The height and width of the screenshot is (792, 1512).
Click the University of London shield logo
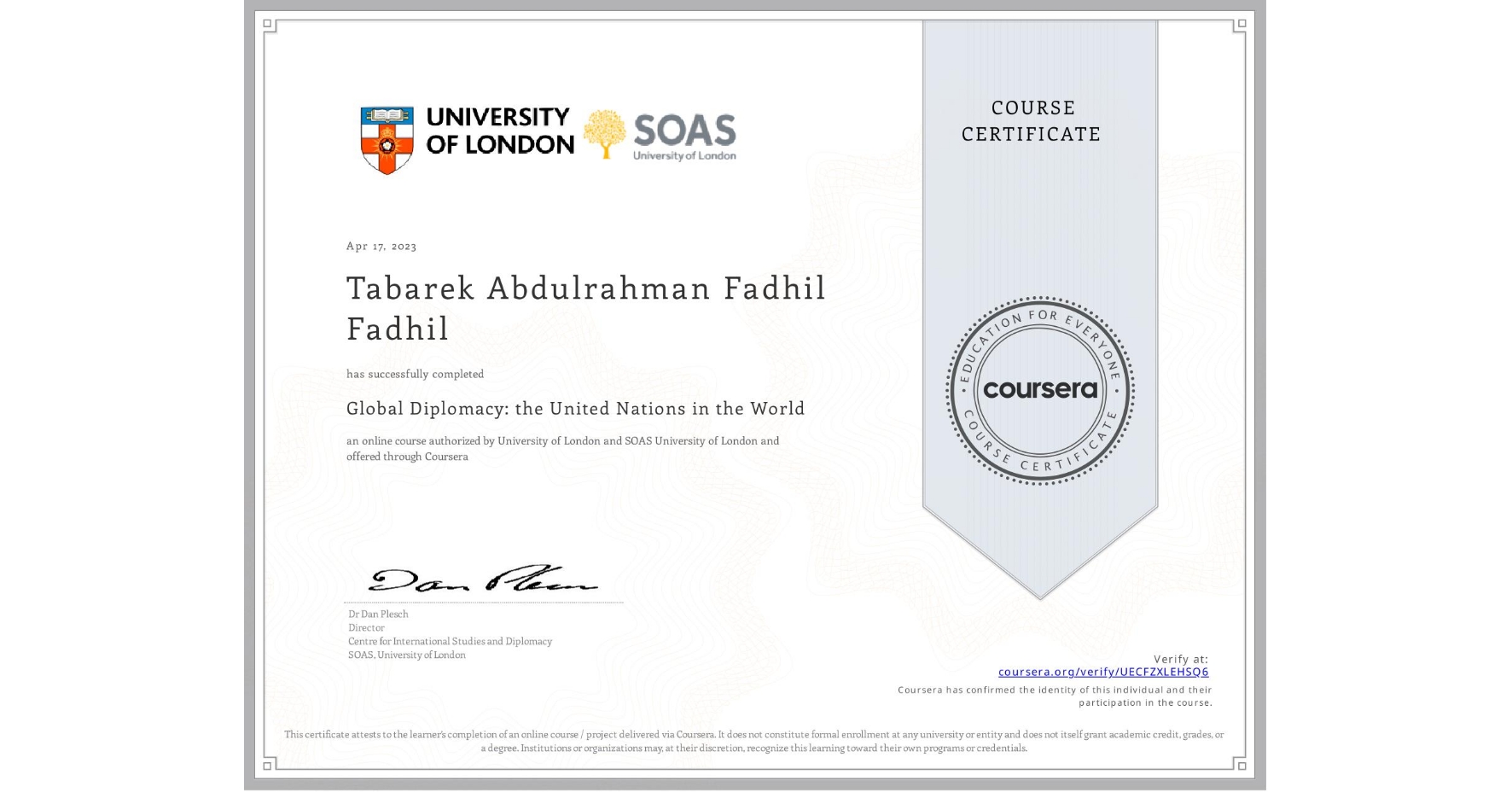(386, 135)
